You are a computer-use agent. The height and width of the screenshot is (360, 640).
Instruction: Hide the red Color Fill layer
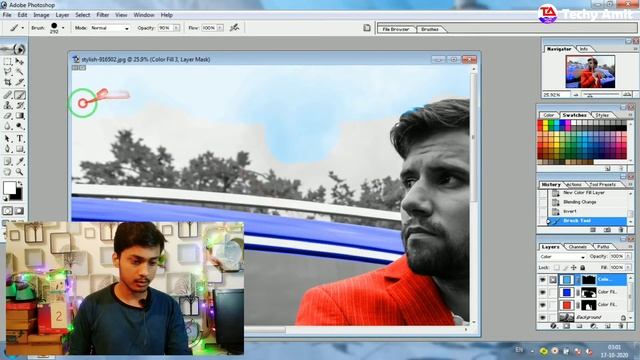coord(542,304)
